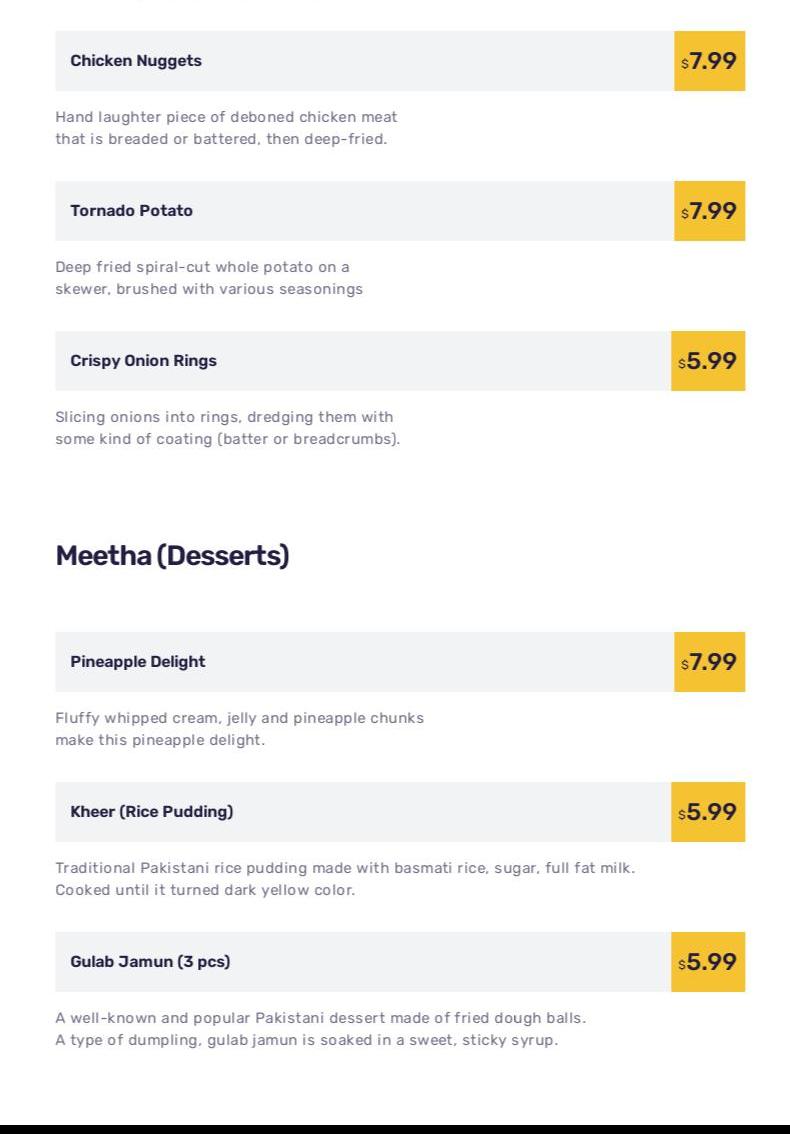Click the Pineapple Delight dessert title

tap(138, 662)
